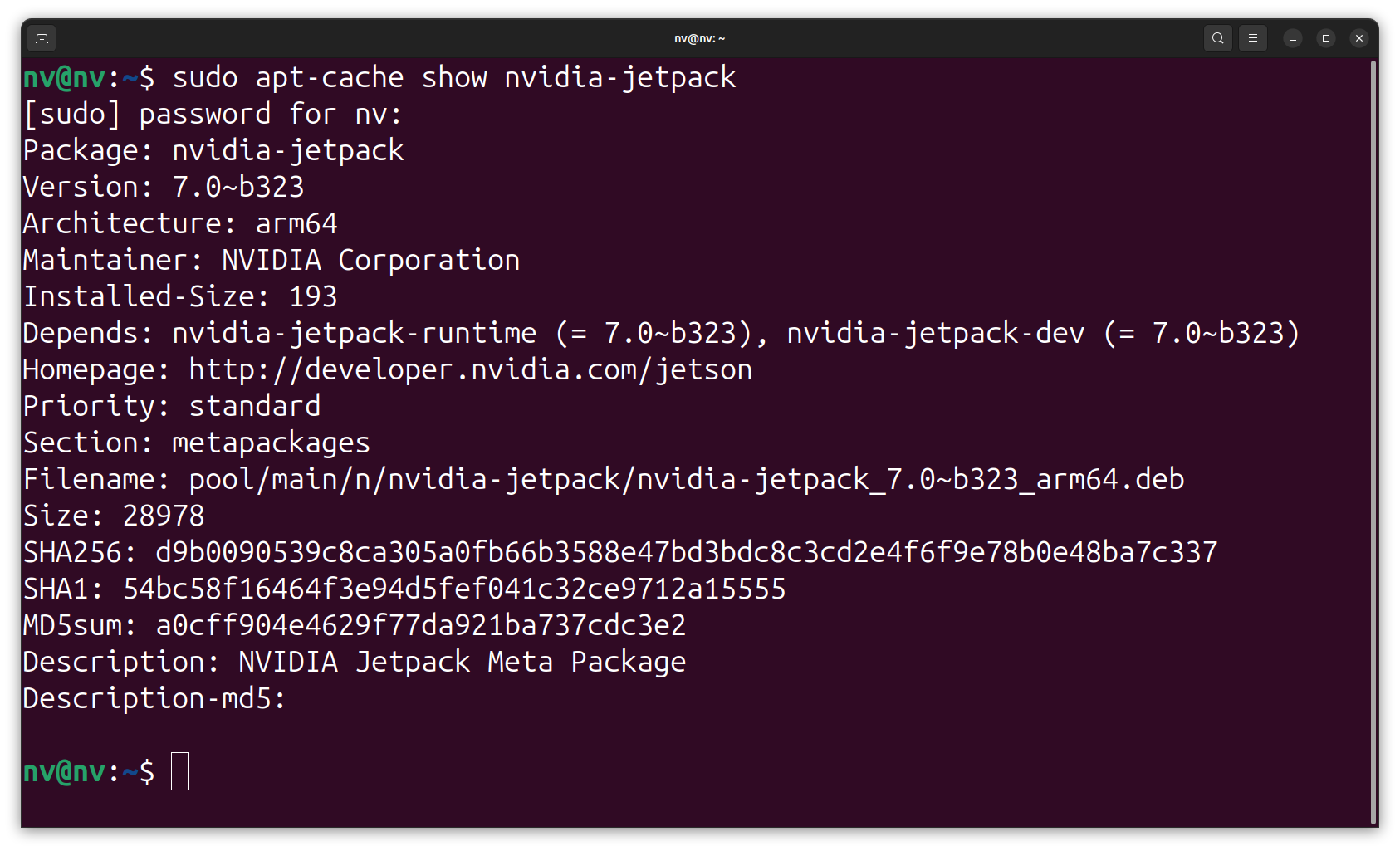Viewport: 1400px width, 851px height.
Task: Click the "nvidia-jetpack-runtime" dependency name
Action: click(x=355, y=333)
